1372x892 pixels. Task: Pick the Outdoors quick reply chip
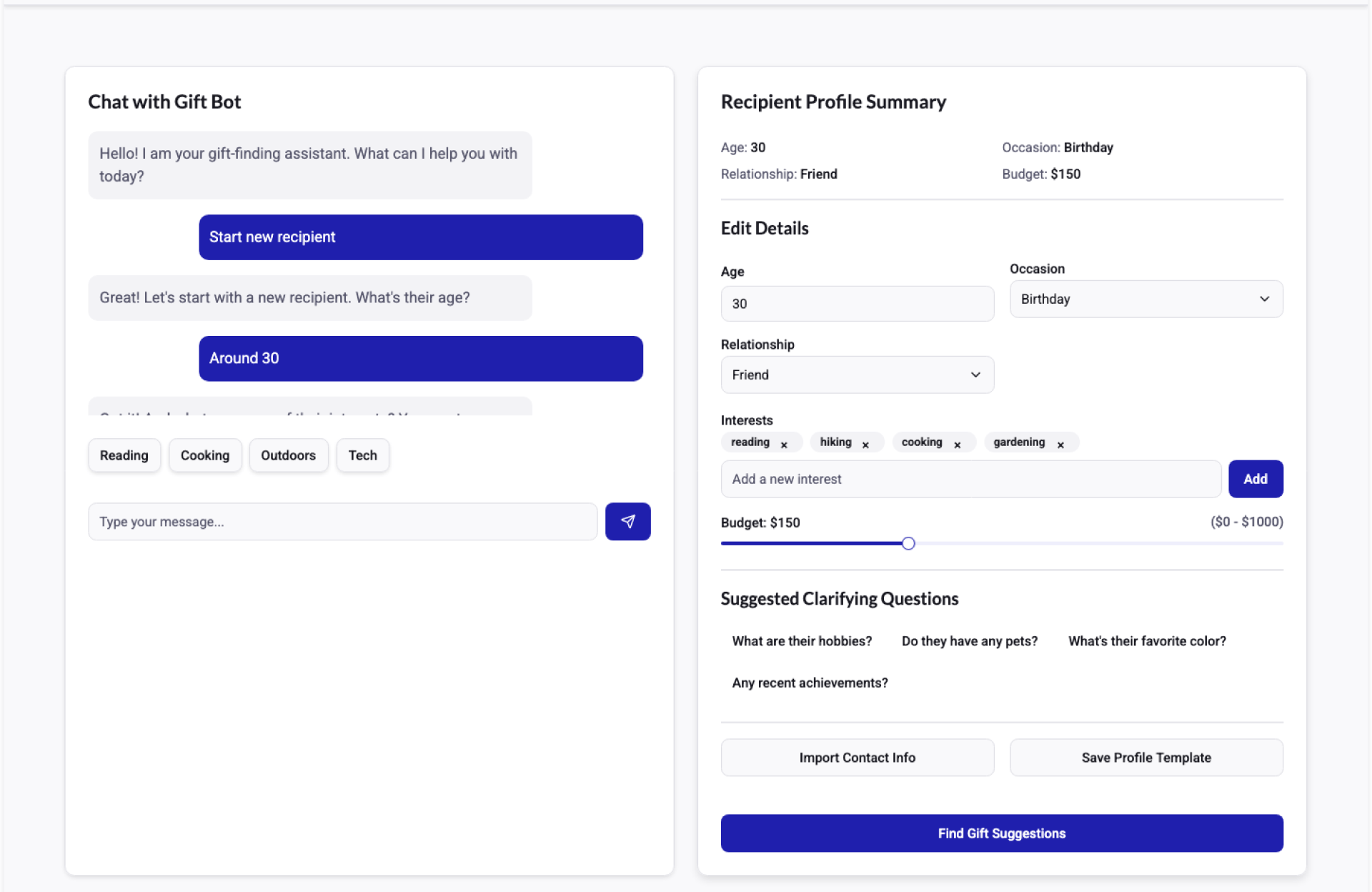click(x=288, y=455)
